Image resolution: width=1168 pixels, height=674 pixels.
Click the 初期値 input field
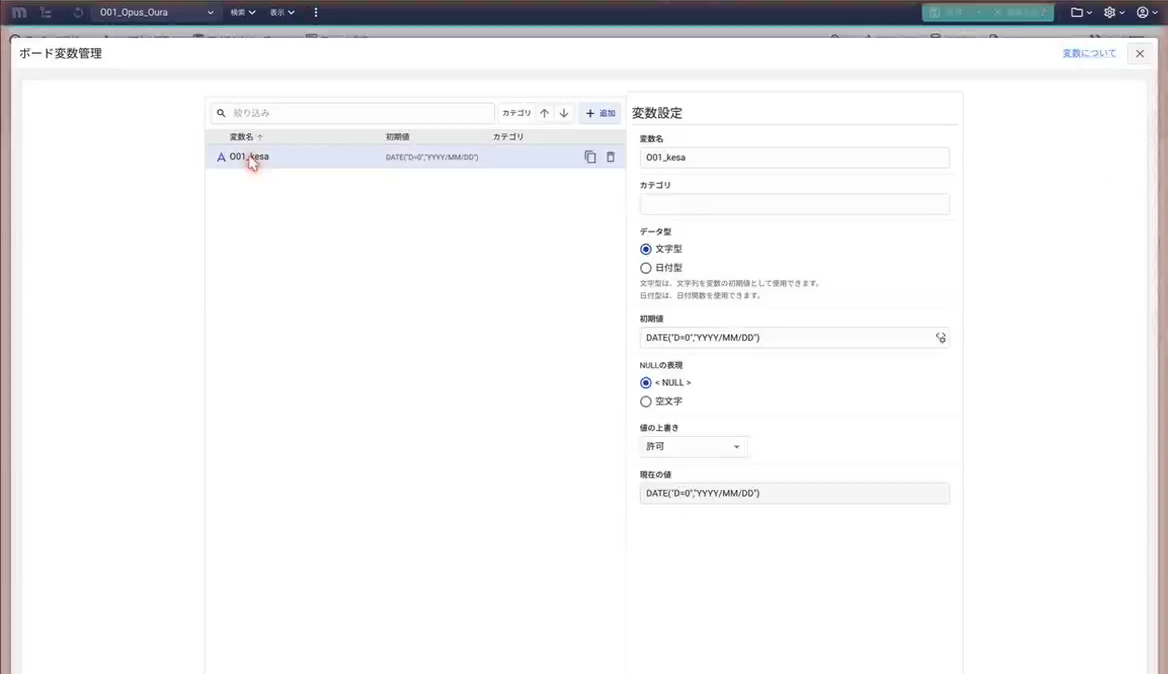click(x=795, y=338)
